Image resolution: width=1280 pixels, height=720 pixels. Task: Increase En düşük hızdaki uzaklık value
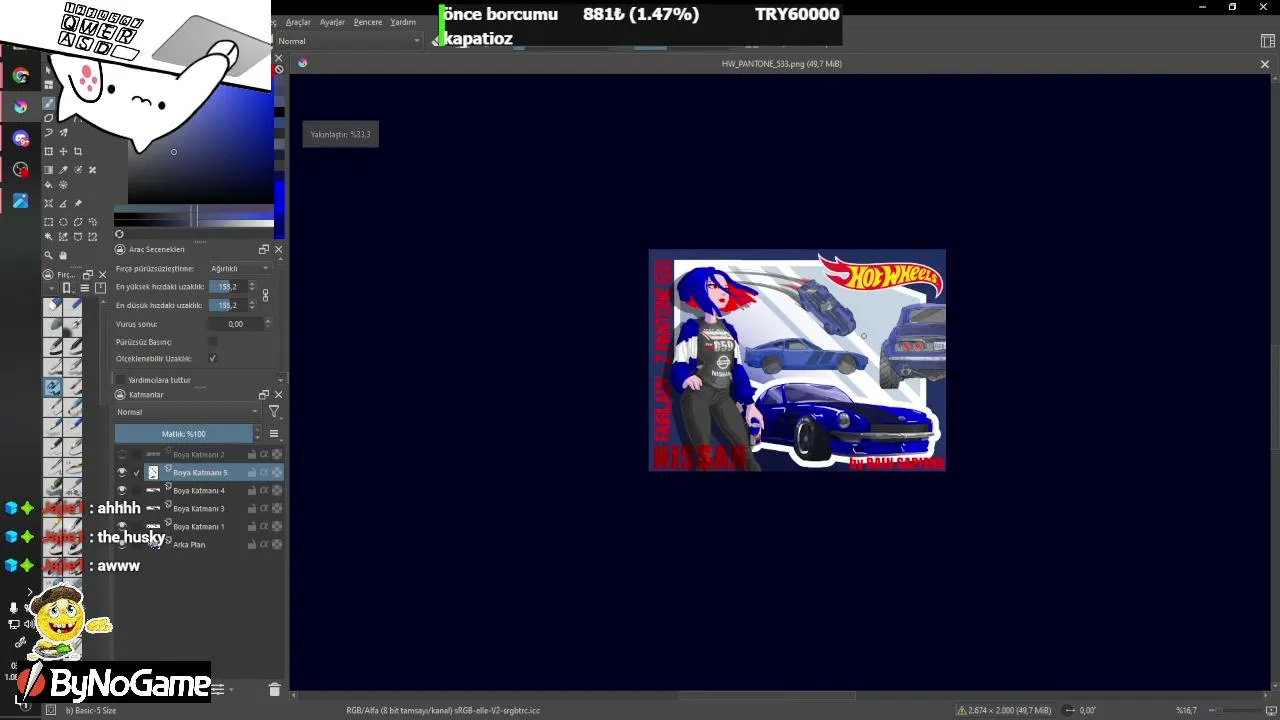[x=252, y=302]
